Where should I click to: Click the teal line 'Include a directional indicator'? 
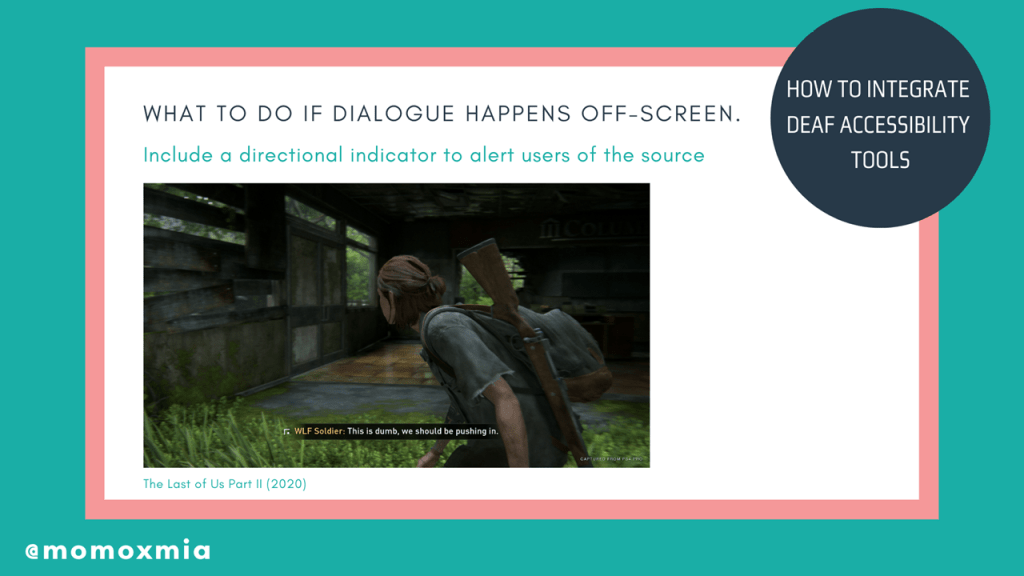(423, 155)
